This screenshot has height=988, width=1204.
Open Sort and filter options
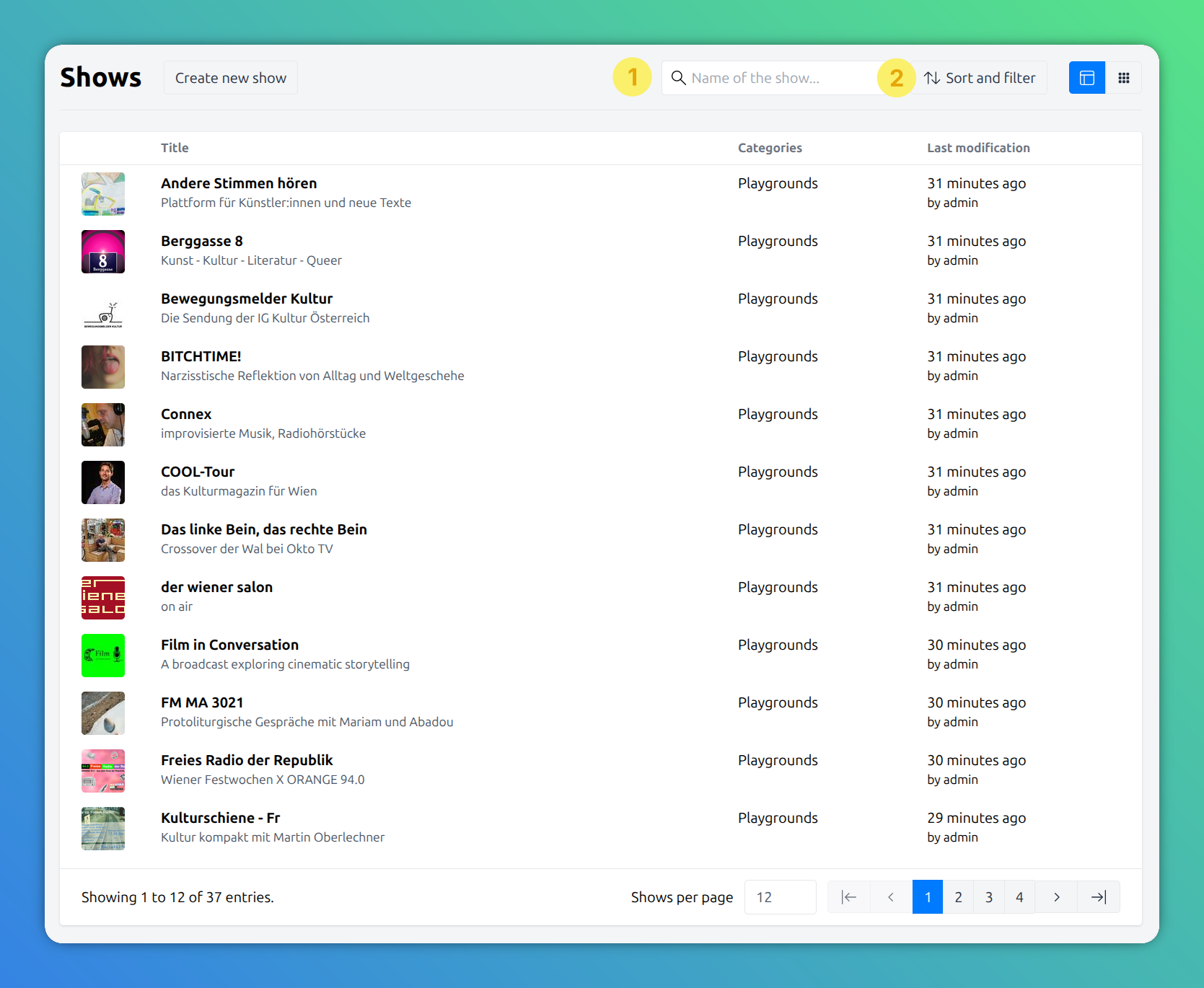click(x=980, y=78)
